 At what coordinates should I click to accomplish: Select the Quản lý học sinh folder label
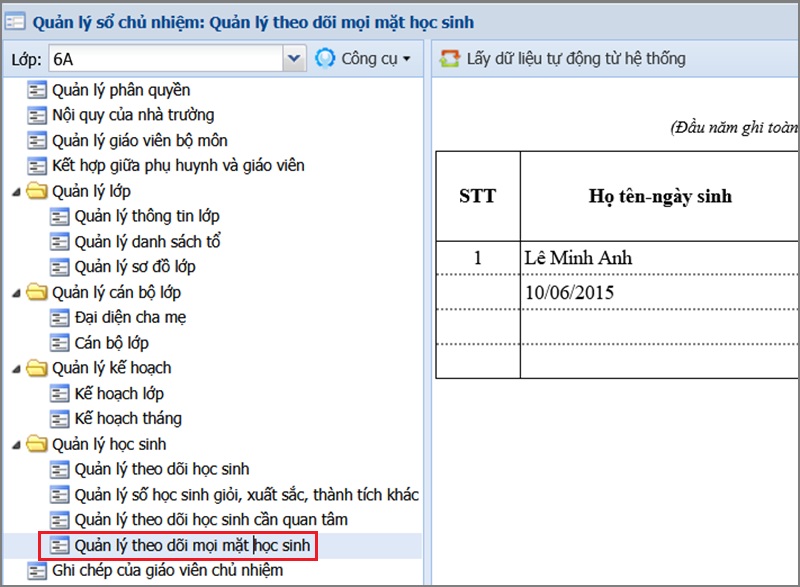[109, 444]
